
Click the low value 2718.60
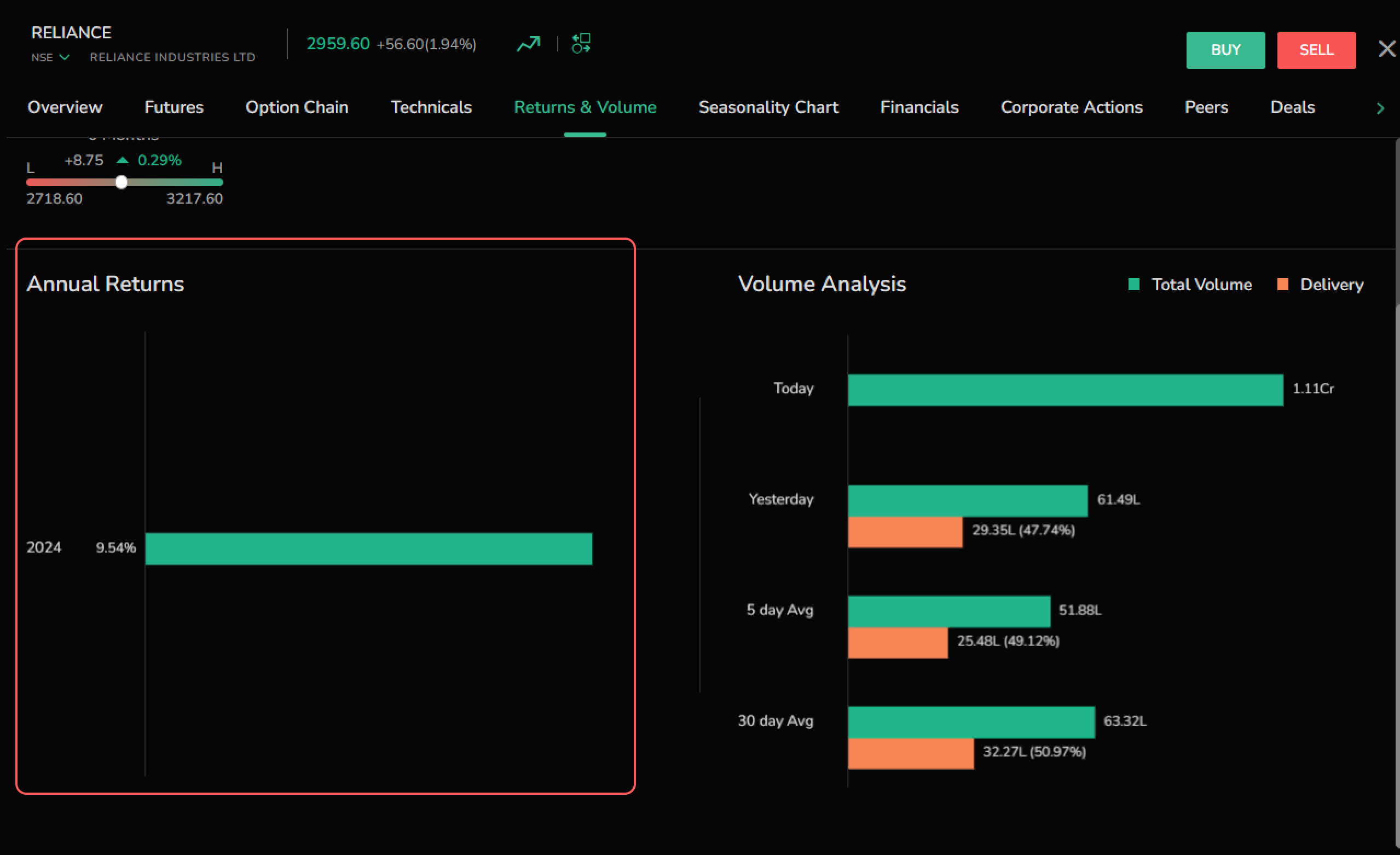tap(55, 199)
